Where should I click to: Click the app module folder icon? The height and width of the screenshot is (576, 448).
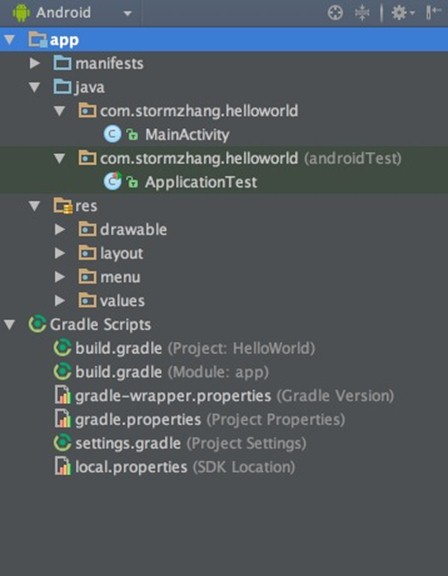click(37, 40)
